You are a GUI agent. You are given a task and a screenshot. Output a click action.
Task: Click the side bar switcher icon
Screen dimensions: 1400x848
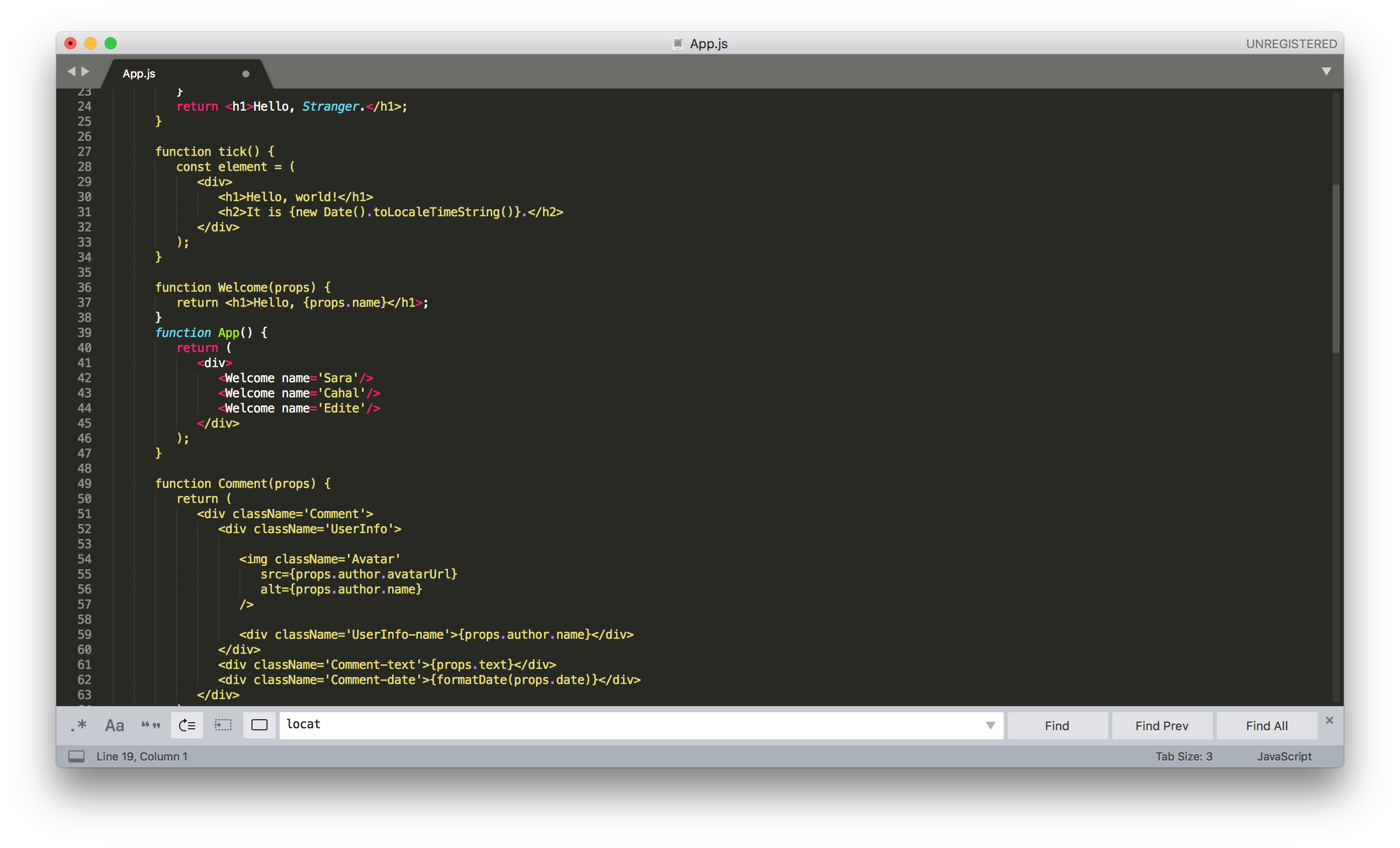76,756
